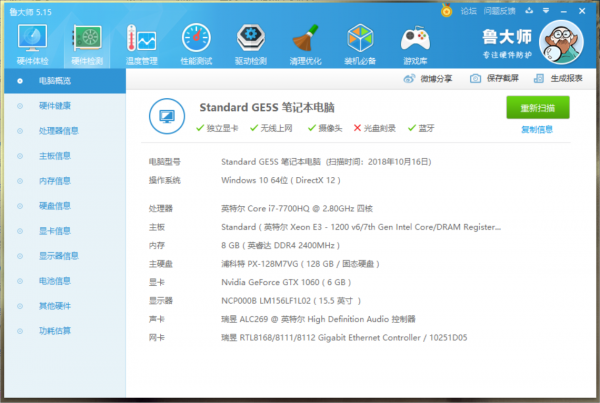Click the Standard GE5S 笔记本电脑 heading

tap(267, 108)
